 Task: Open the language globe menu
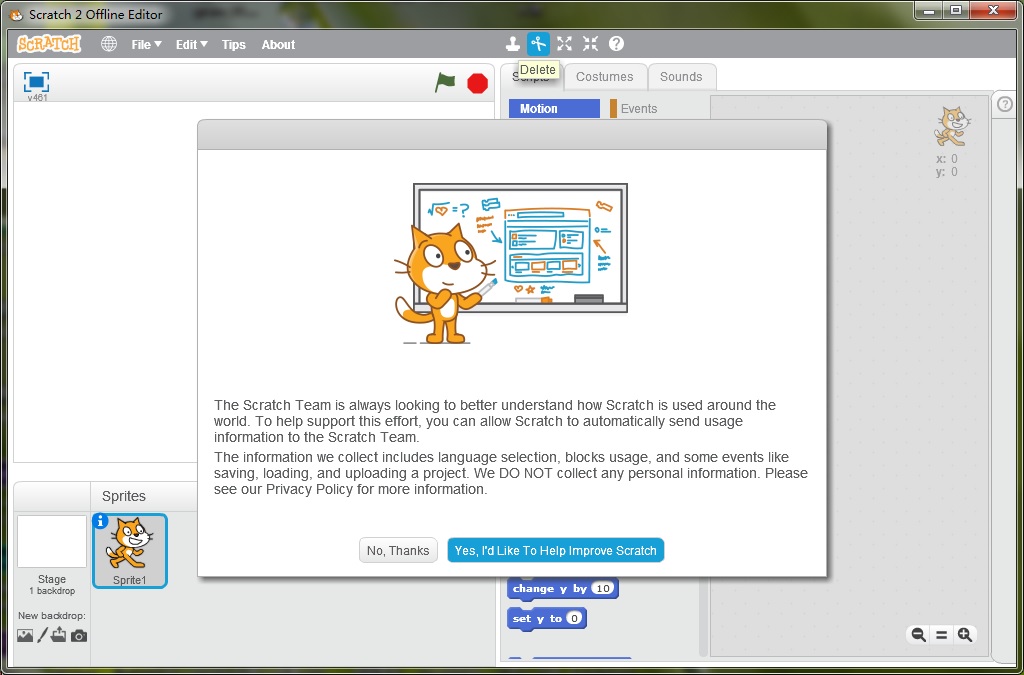point(109,44)
